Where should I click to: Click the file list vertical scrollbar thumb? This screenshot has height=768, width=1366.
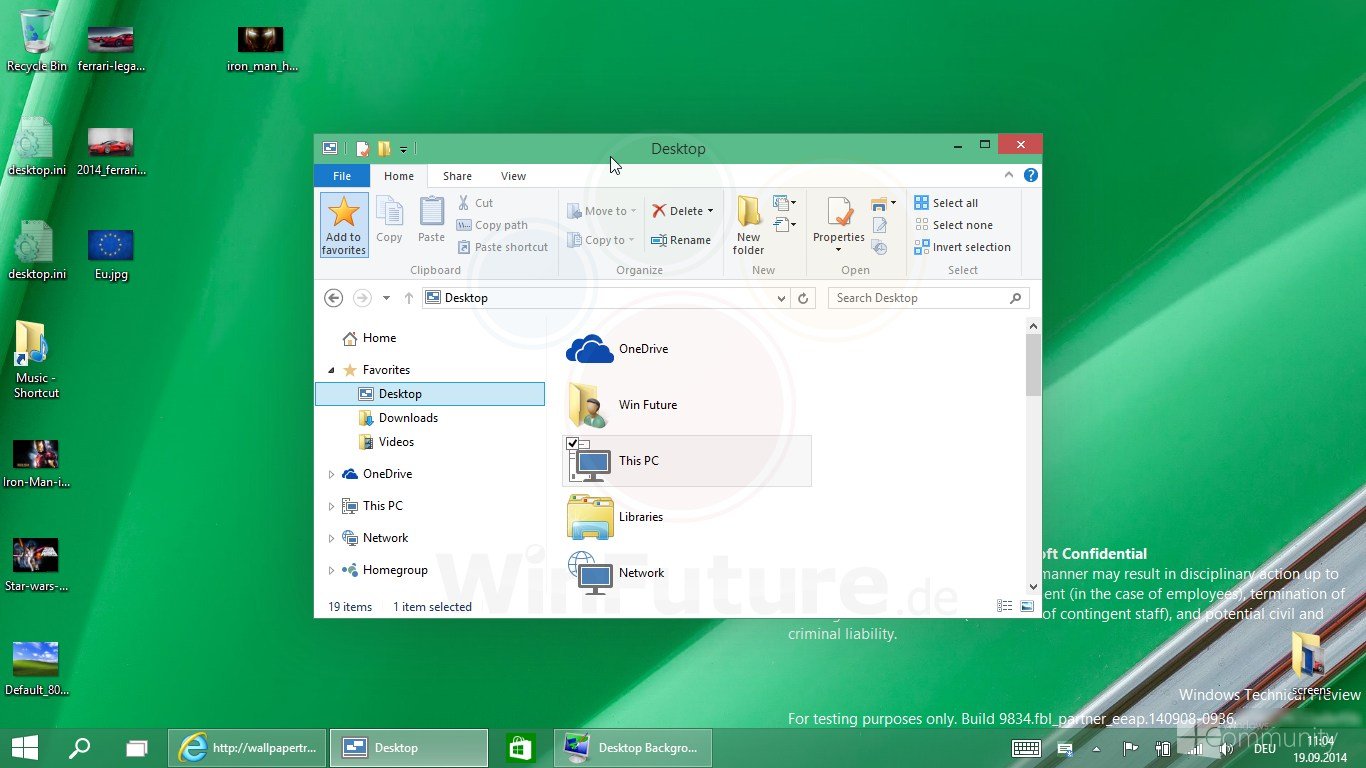[1034, 364]
